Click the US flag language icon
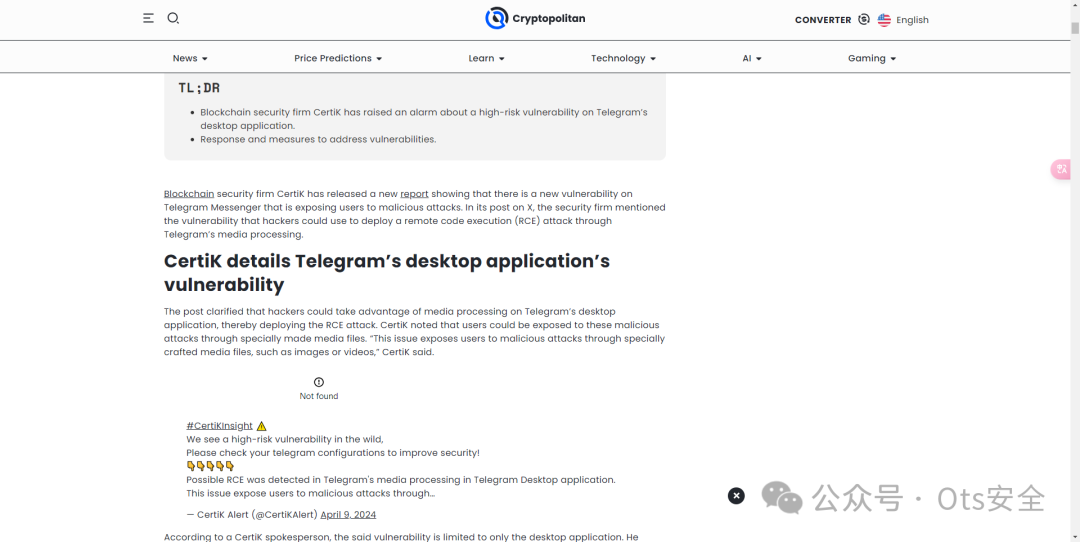Viewport: 1080px width, 542px height. pyautogui.click(x=884, y=20)
